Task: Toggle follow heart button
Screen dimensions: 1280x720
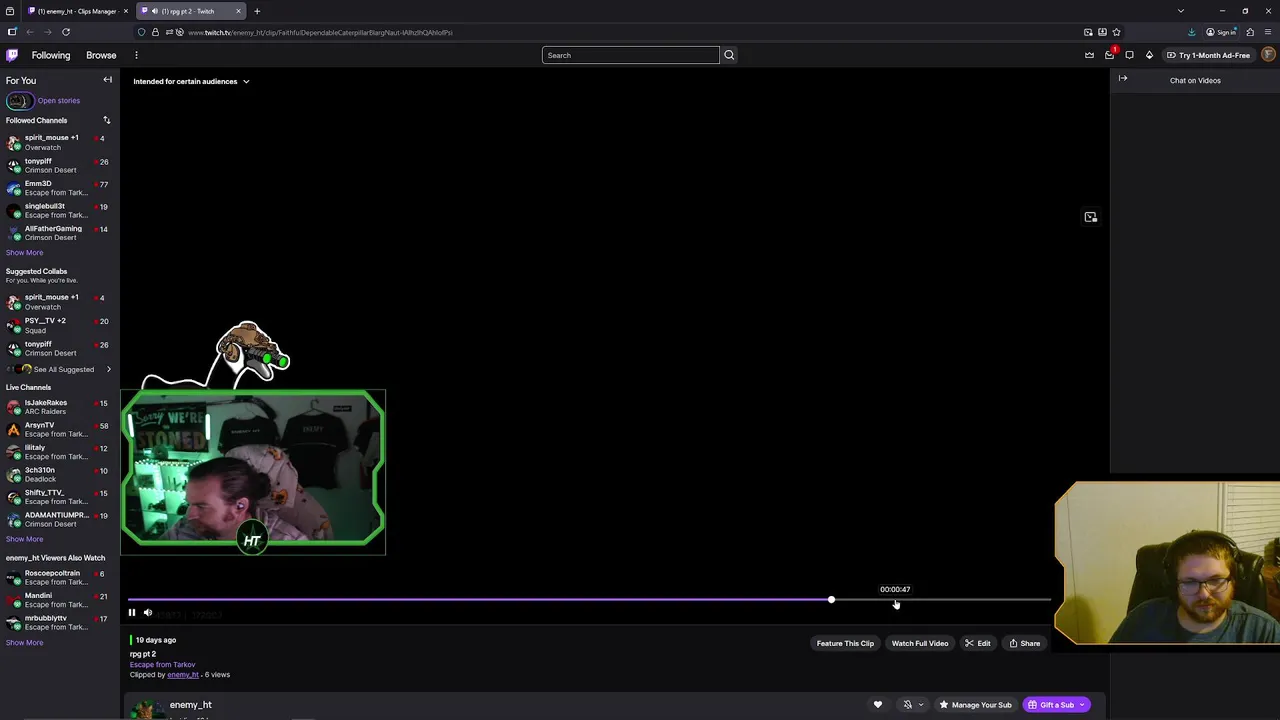Action: (x=878, y=705)
